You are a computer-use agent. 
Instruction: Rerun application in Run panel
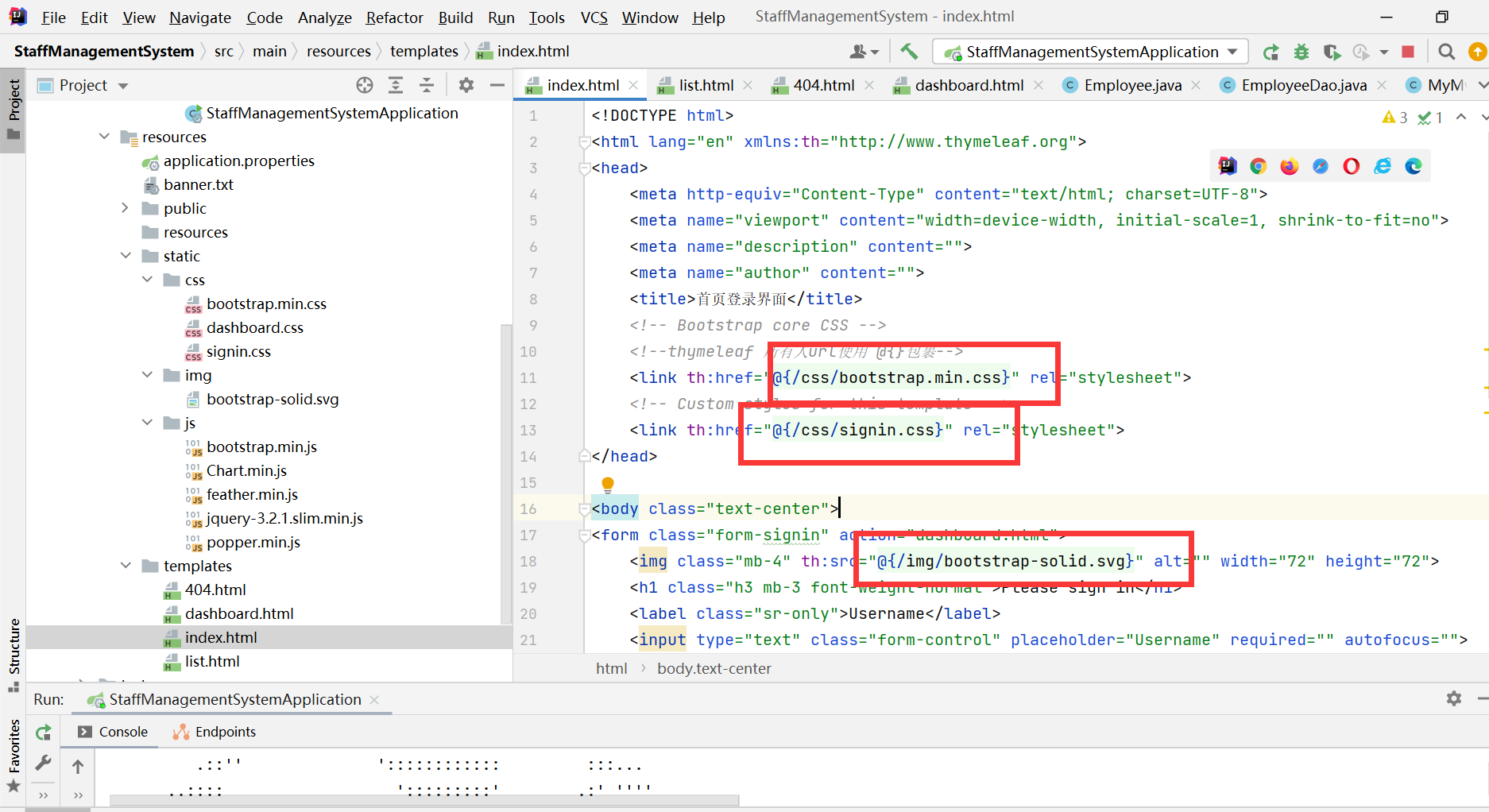coord(44,732)
